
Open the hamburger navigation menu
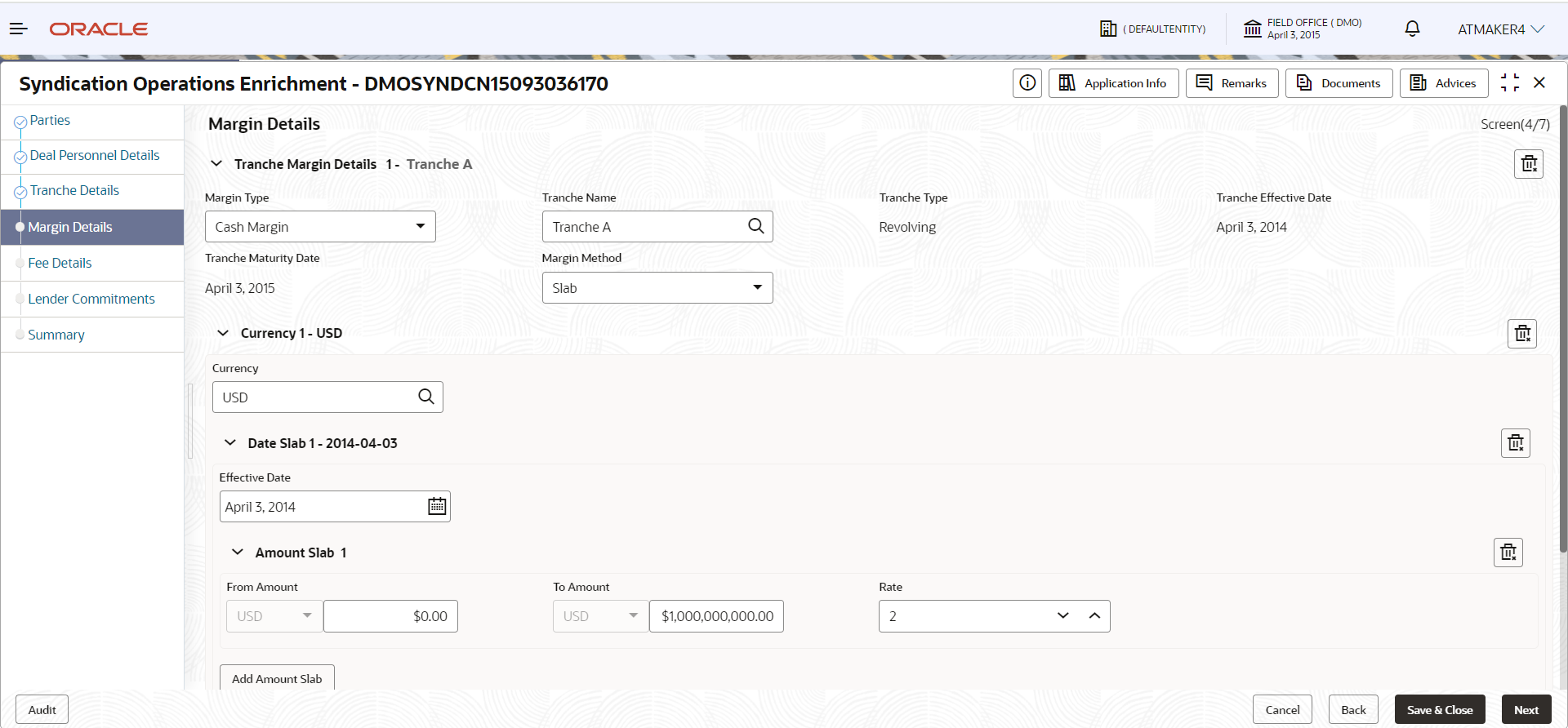(x=19, y=29)
